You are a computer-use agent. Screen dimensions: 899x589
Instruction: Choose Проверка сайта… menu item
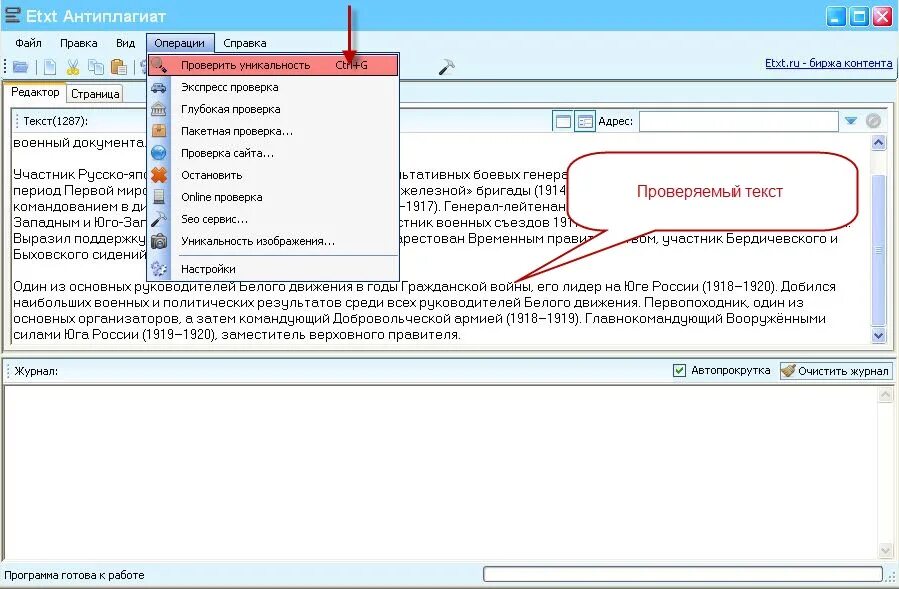pyautogui.click(x=273, y=153)
